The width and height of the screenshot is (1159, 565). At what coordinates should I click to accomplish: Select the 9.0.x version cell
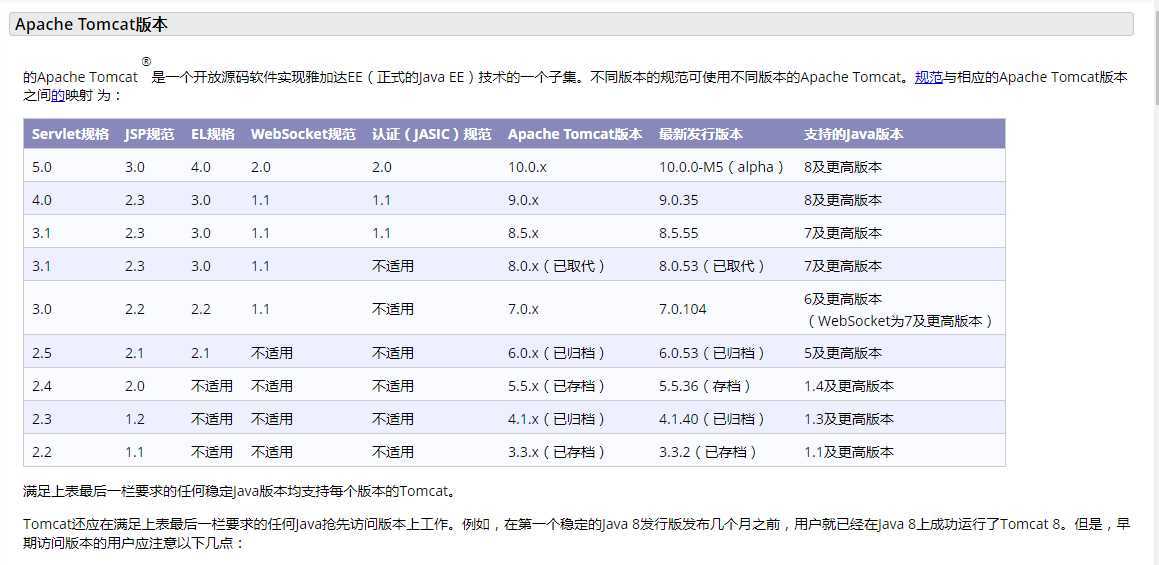click(523, 200)
